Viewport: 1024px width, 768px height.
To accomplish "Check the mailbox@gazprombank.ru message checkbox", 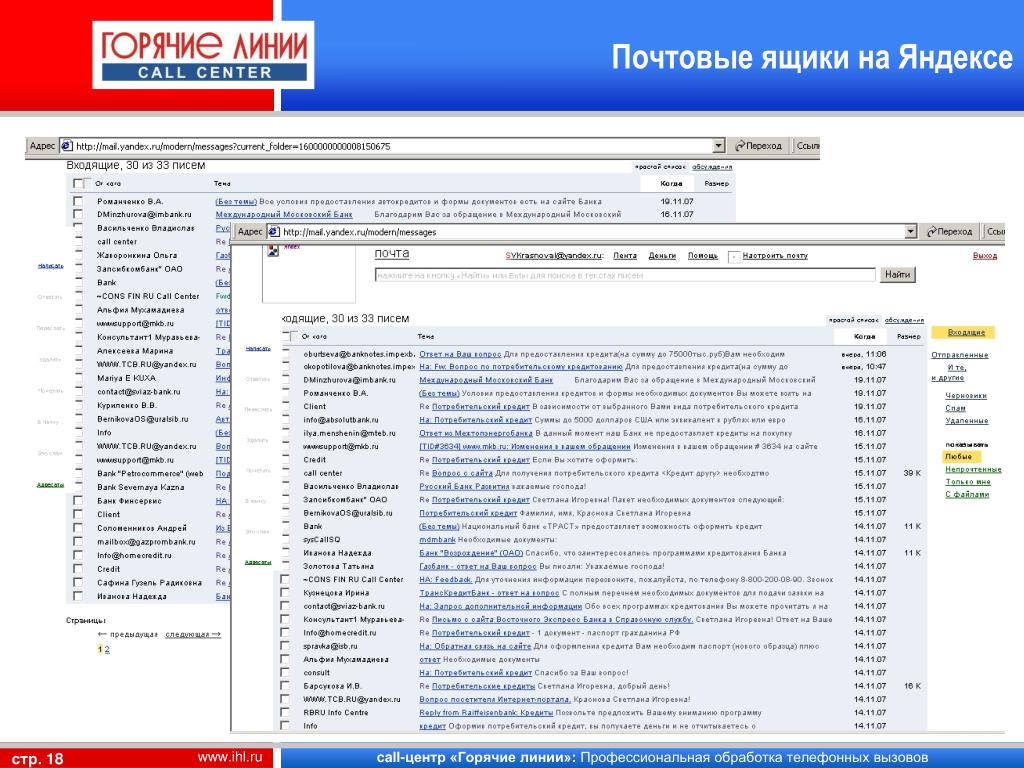I will tap(78, 541).
